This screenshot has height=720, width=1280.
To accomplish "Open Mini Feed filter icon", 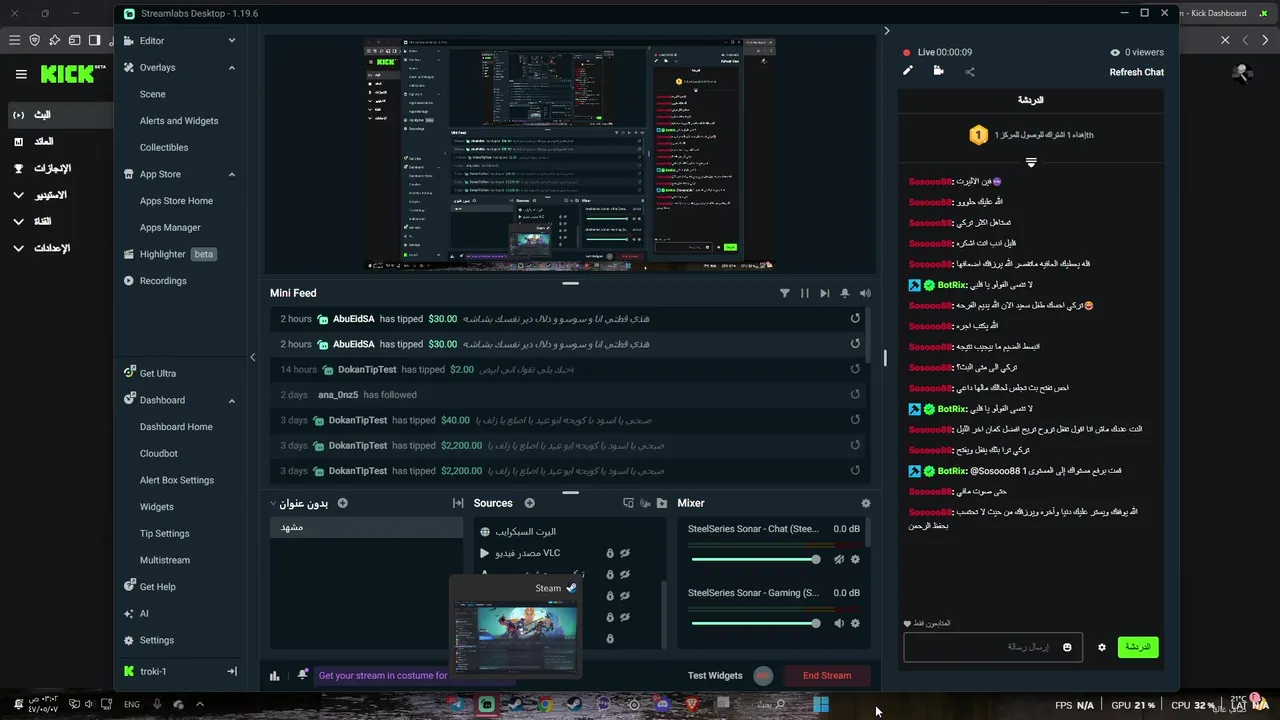I will point(785,293).
